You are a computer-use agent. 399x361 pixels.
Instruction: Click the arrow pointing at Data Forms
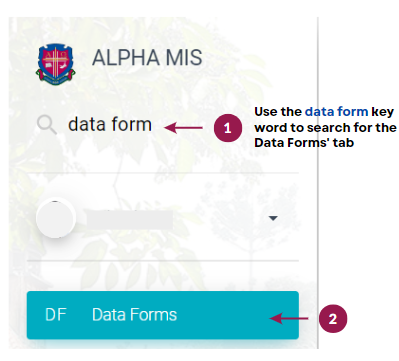click(x=289, y=318)
